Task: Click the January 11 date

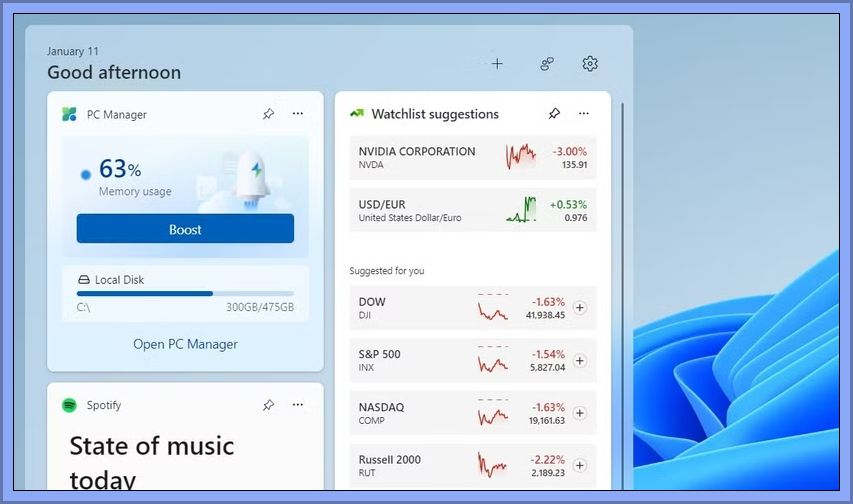Action: (72, 51)
